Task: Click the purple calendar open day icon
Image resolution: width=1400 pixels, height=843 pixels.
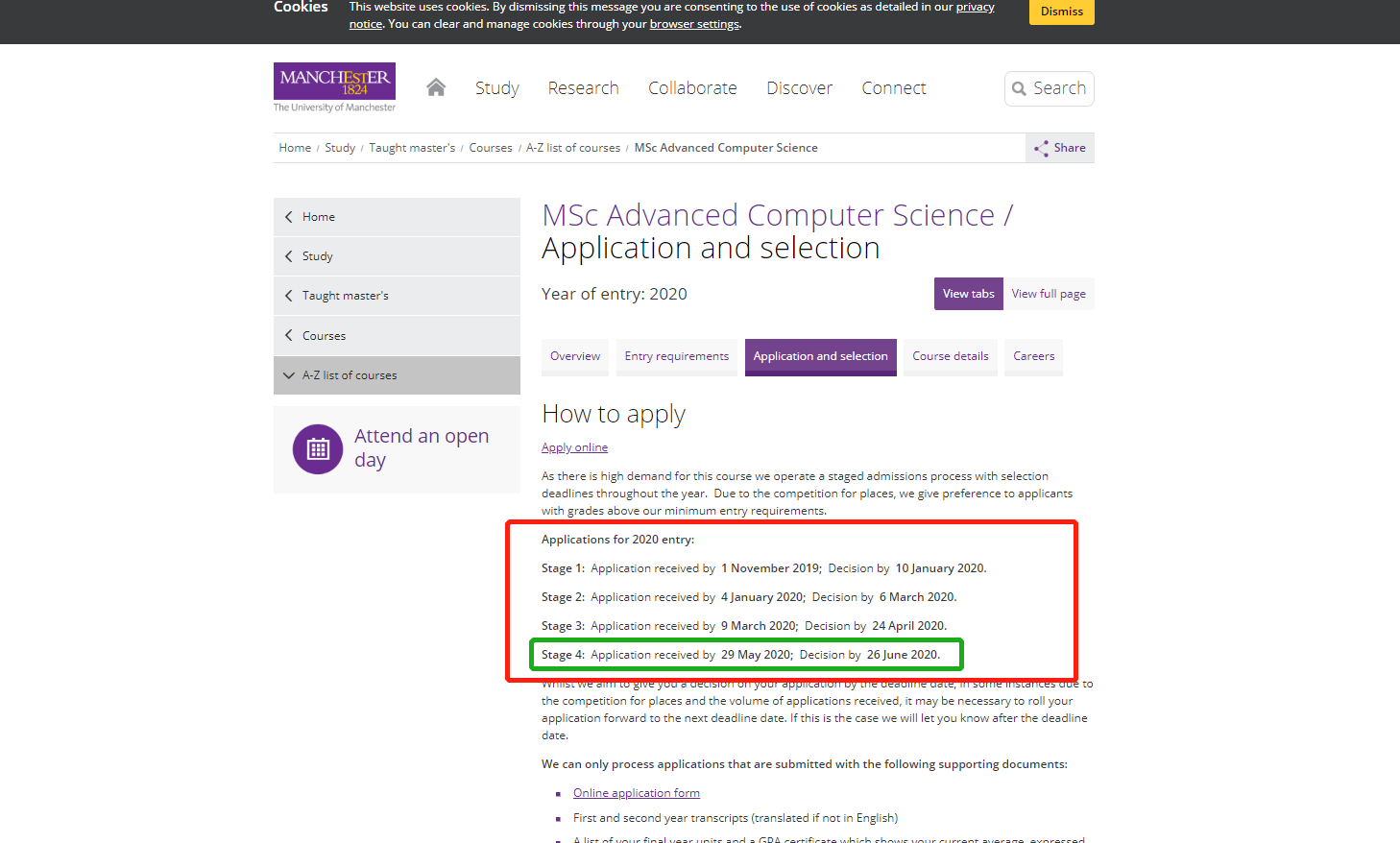Action: coord(318,448)
